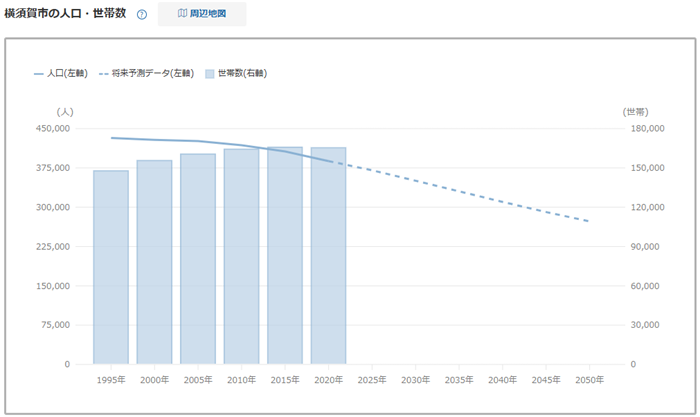Click the 2000年 axis label
This screenshot has width=700, height=417.
coord(154,380)
